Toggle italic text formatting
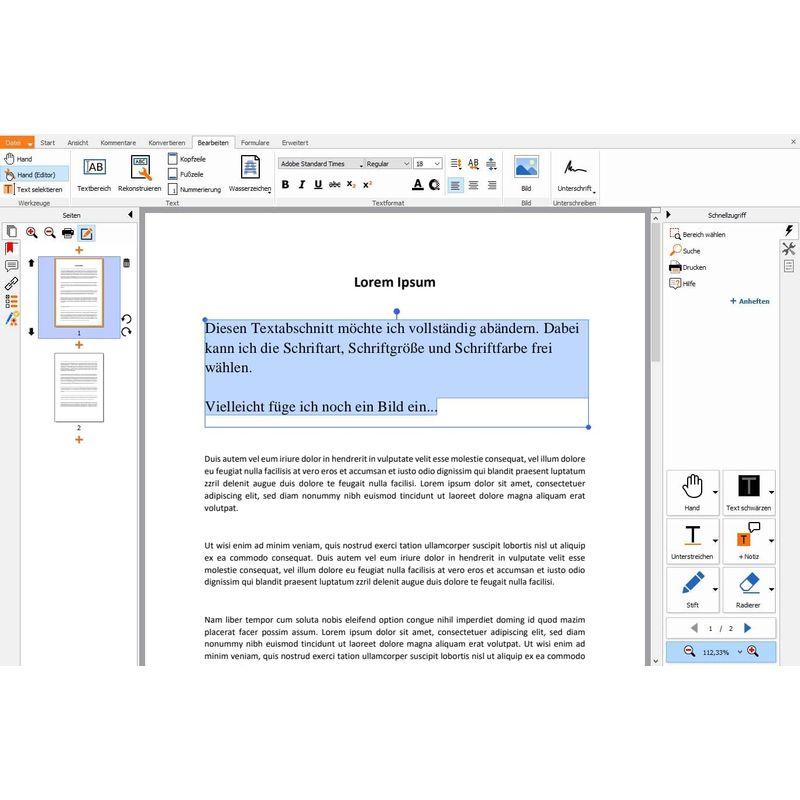This screenshot has width=800, height=800. pyautogui.click(x=301, y=185)
